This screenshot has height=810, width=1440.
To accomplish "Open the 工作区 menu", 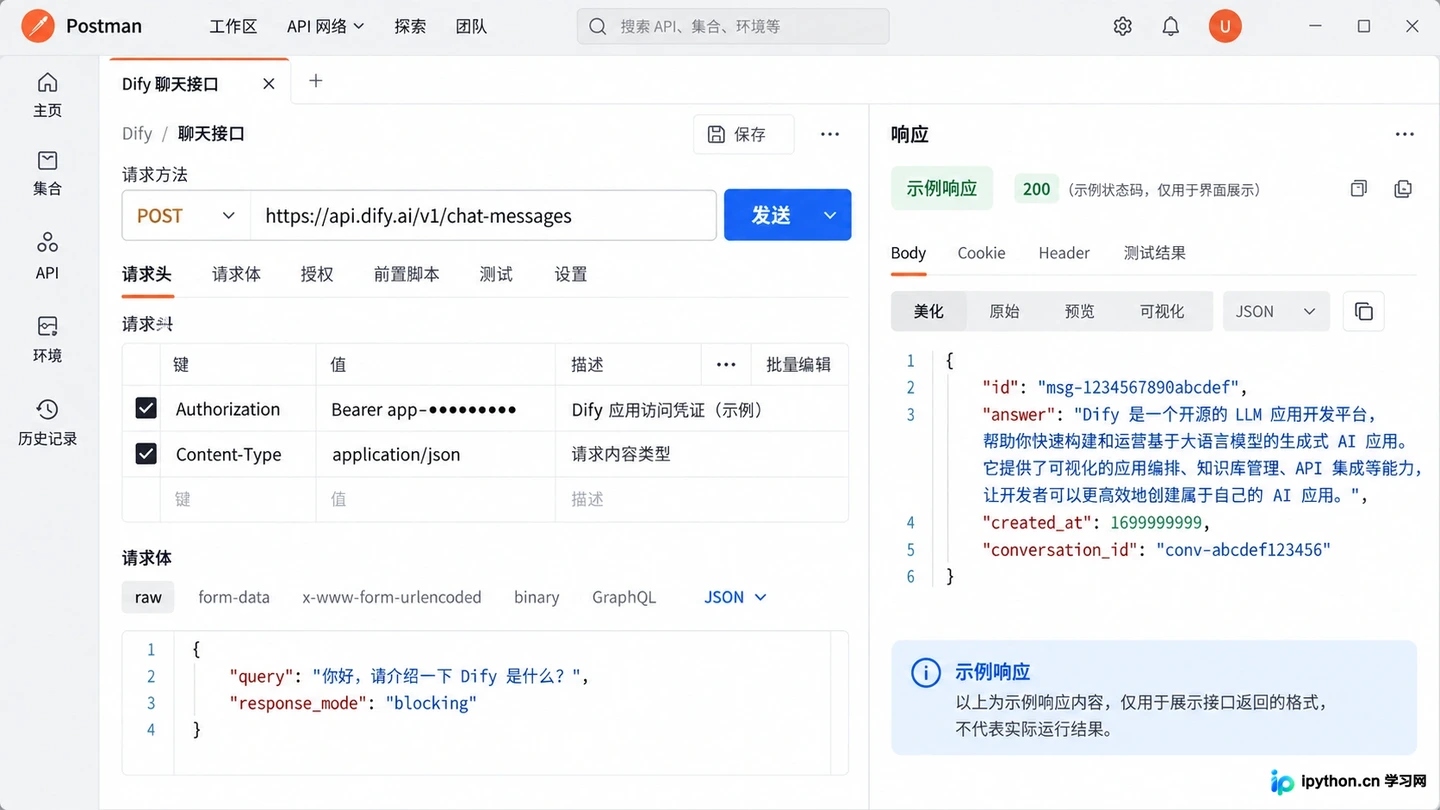I will (233, 26).
